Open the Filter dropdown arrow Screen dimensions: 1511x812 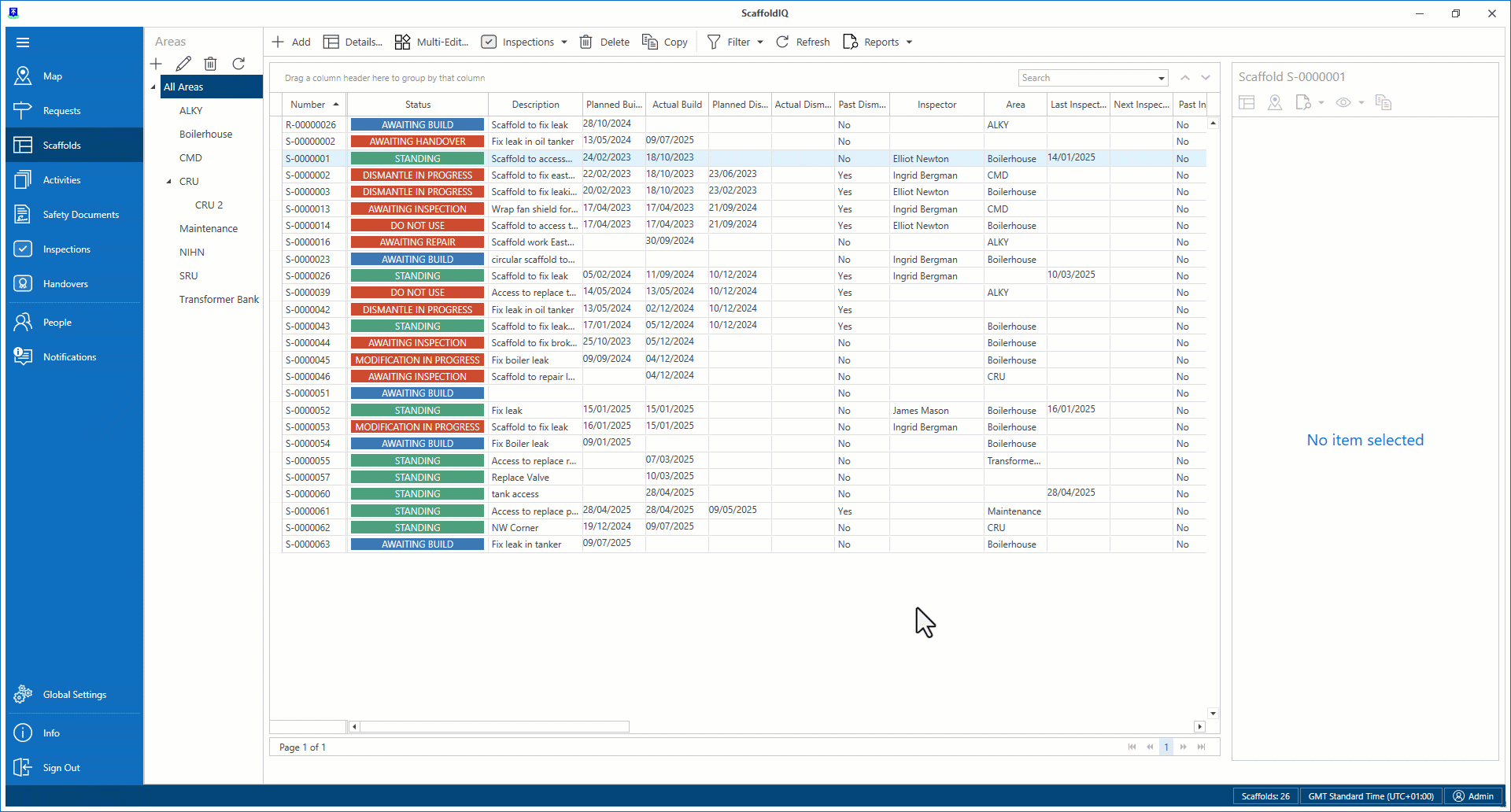(760, 42)
